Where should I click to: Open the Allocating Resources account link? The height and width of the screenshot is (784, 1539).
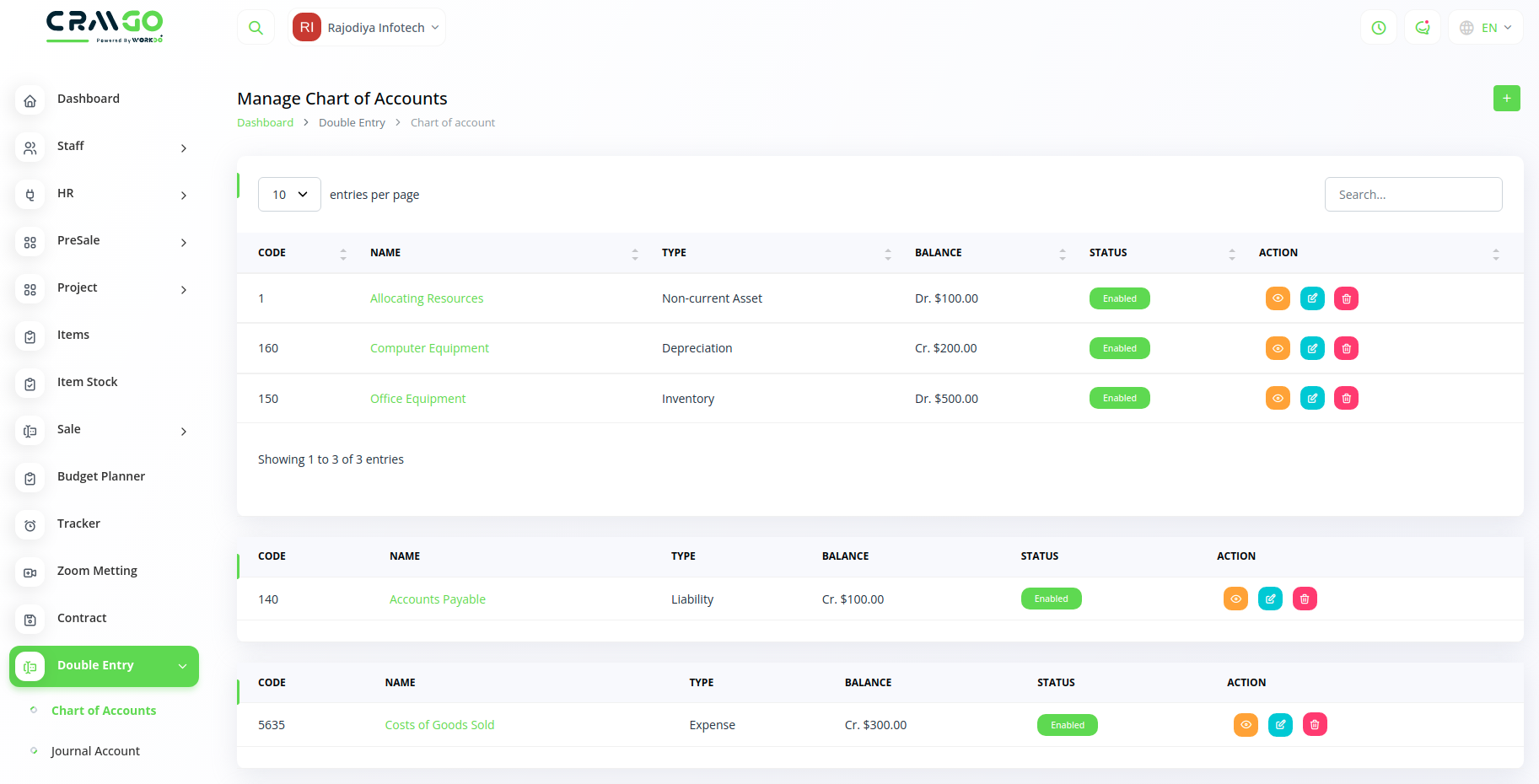coord(427,298)
